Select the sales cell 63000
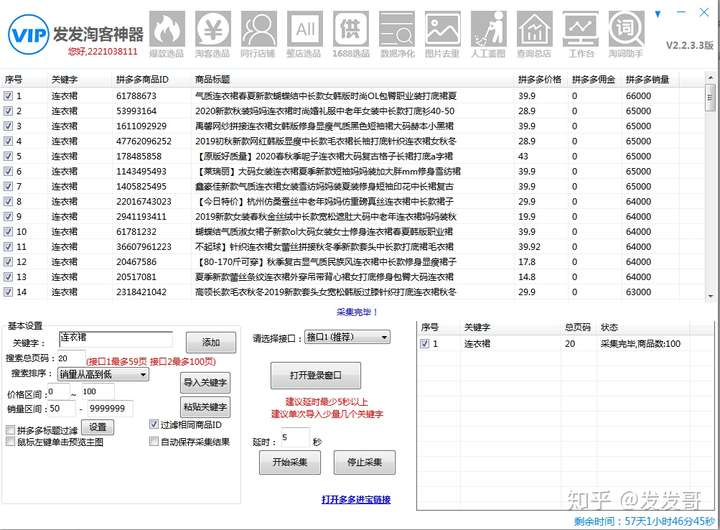 (638, 292)
